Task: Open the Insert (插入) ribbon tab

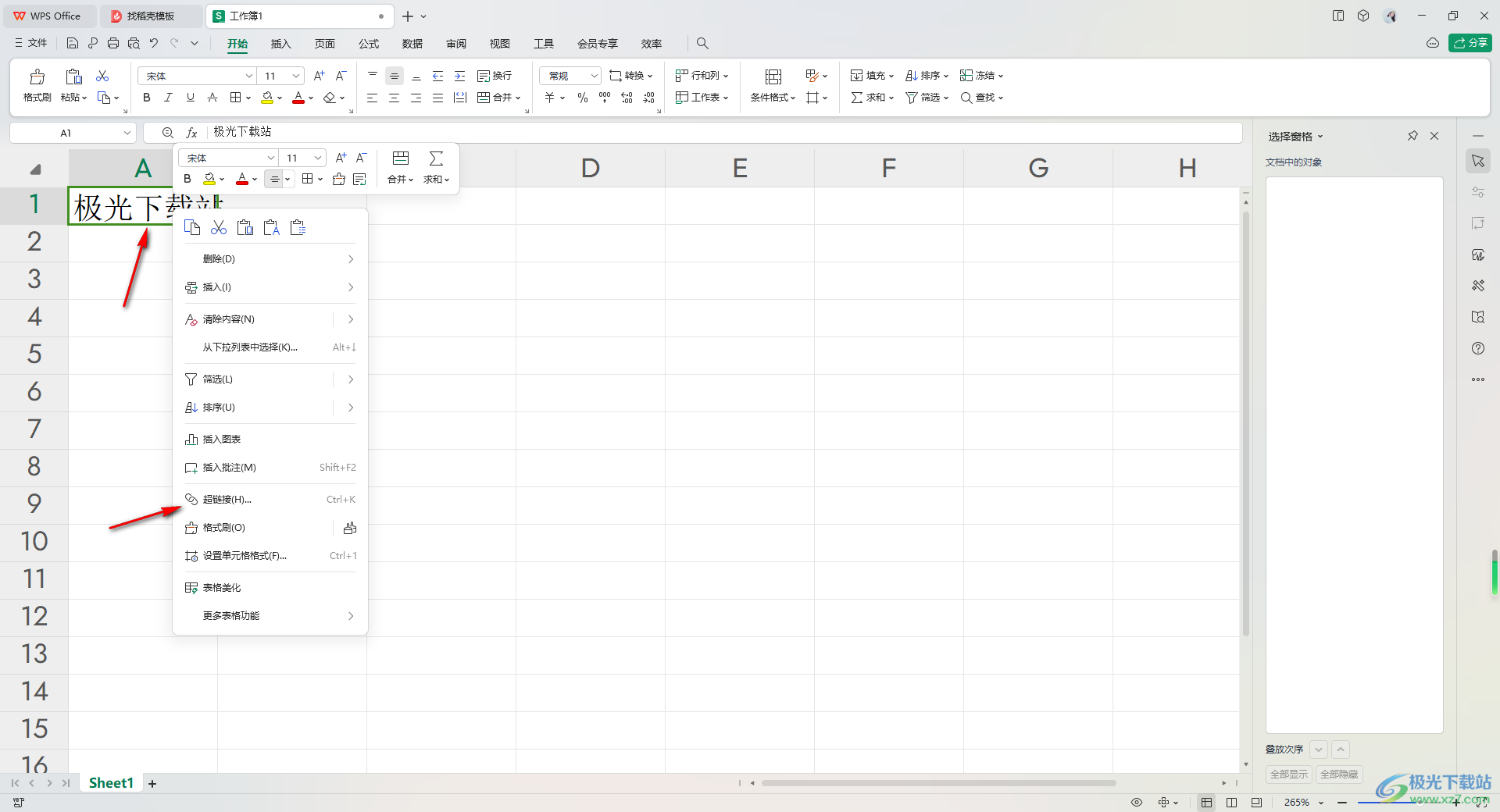Action: [280, 44]
